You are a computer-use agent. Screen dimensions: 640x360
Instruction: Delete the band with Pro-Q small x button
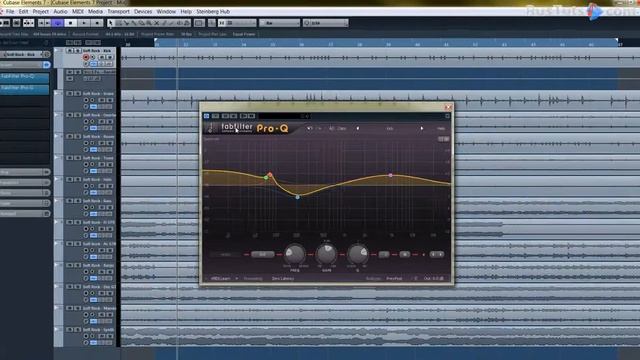click(423, 255)
